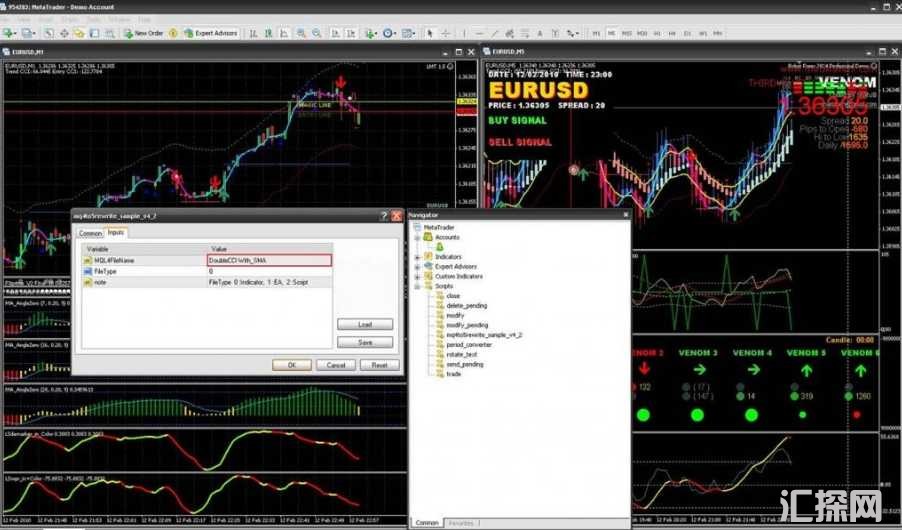Click the new chart icon in toolbar
This screenshot has width=902, height=530.
point(8,33)
